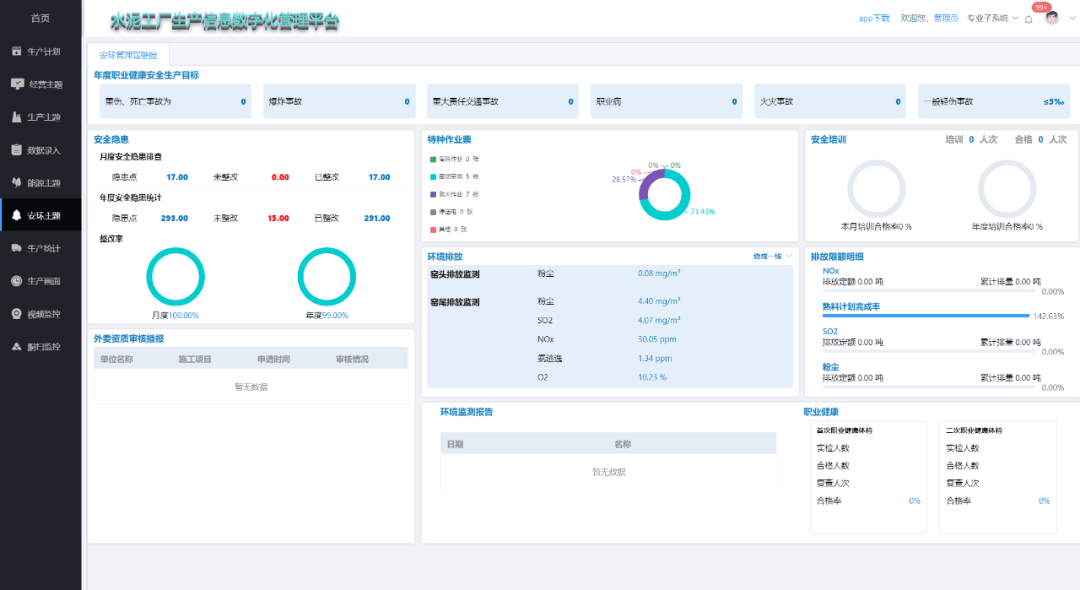
Task: Click the 能源主题 sidebar icon
Action: (x=17, y=183)
